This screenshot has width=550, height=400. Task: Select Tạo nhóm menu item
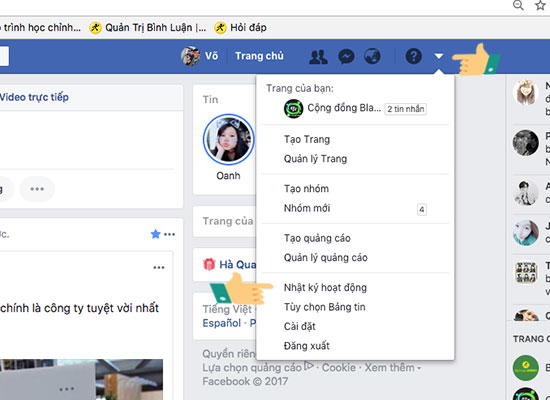306,189
